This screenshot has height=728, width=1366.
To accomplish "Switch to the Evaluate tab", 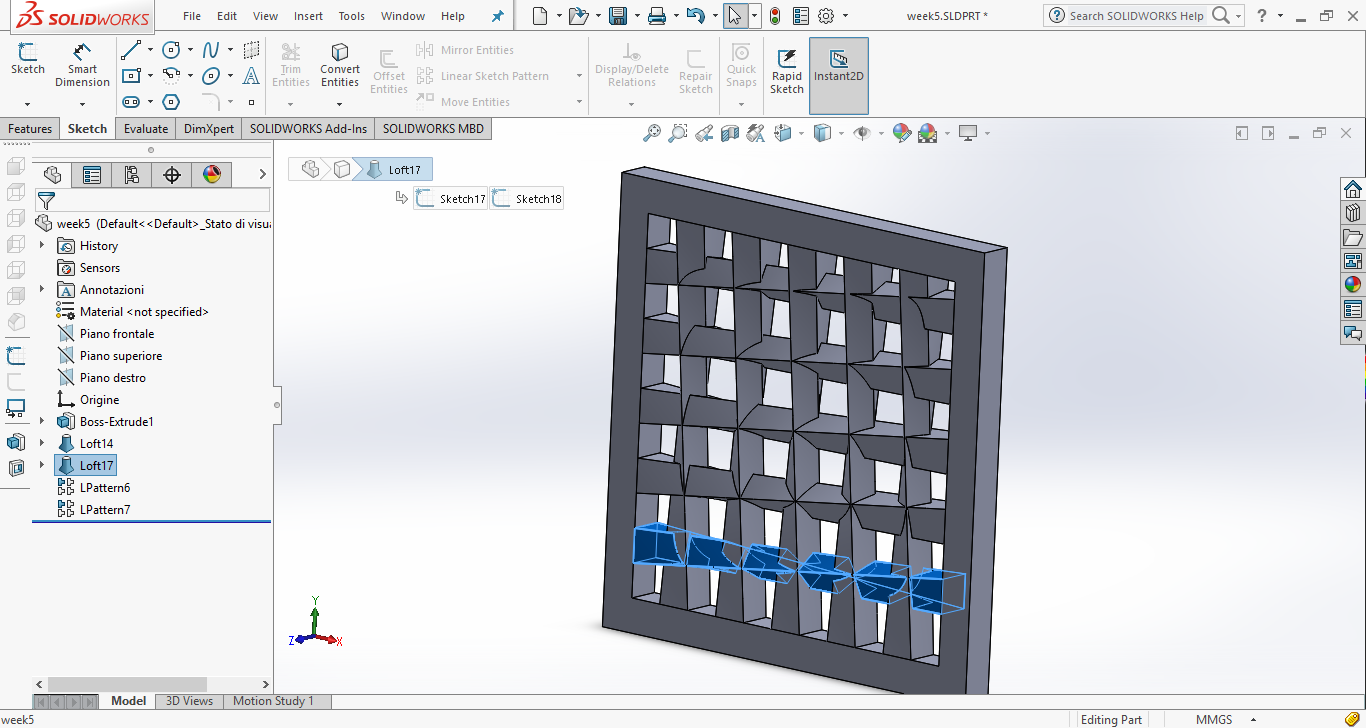I will click(146, 128).
